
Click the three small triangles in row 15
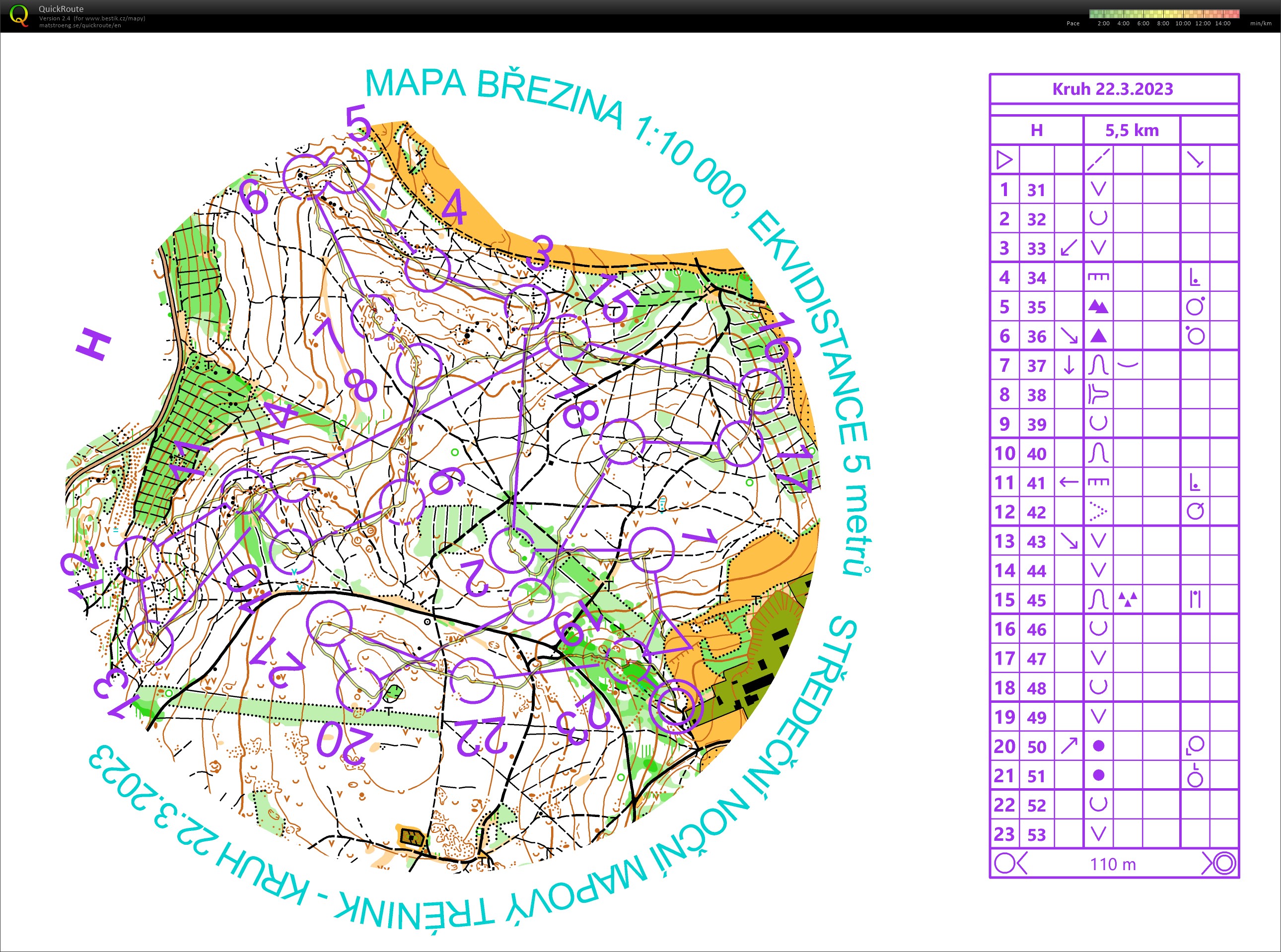pos(1128,599)
